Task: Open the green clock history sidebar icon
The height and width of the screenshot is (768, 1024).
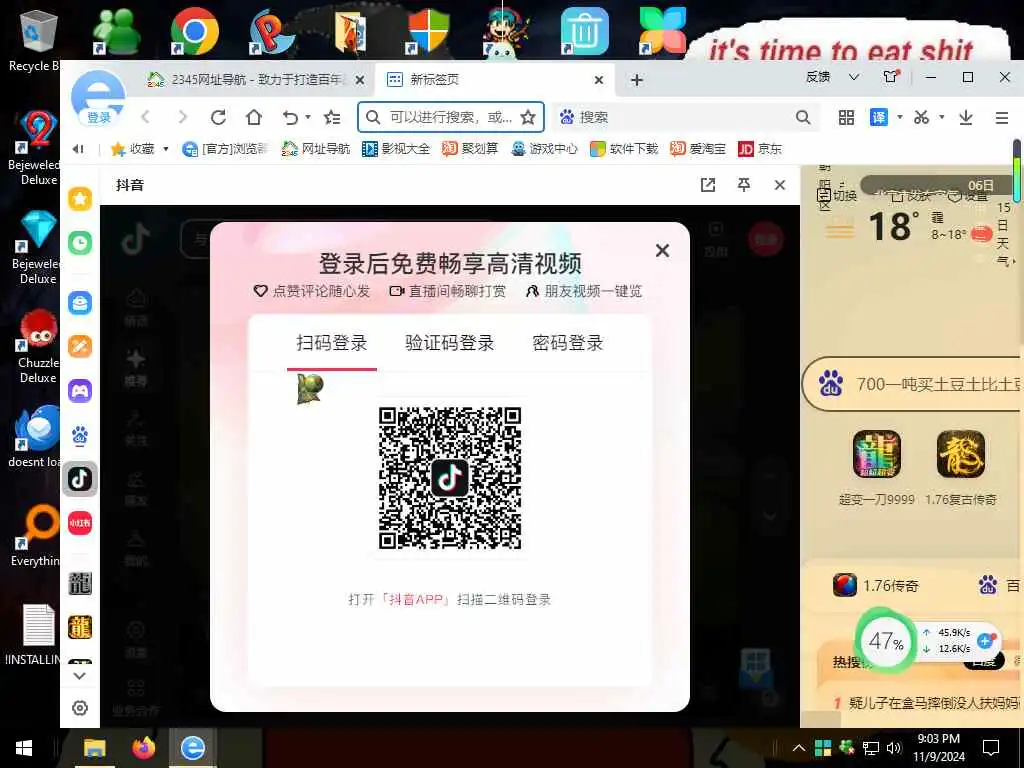Action: tap(80, 243)
